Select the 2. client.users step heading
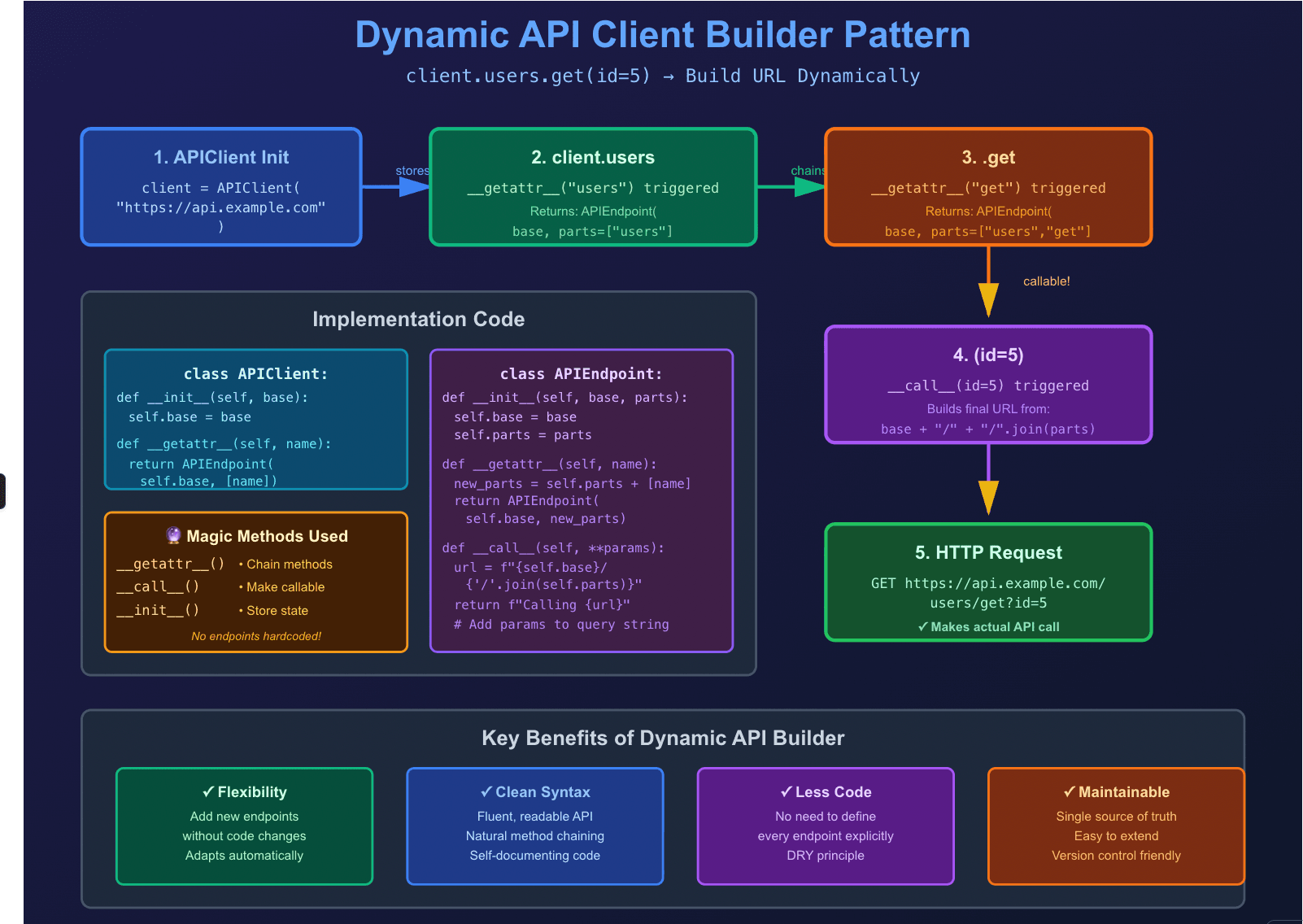 [x=593, y=157]
